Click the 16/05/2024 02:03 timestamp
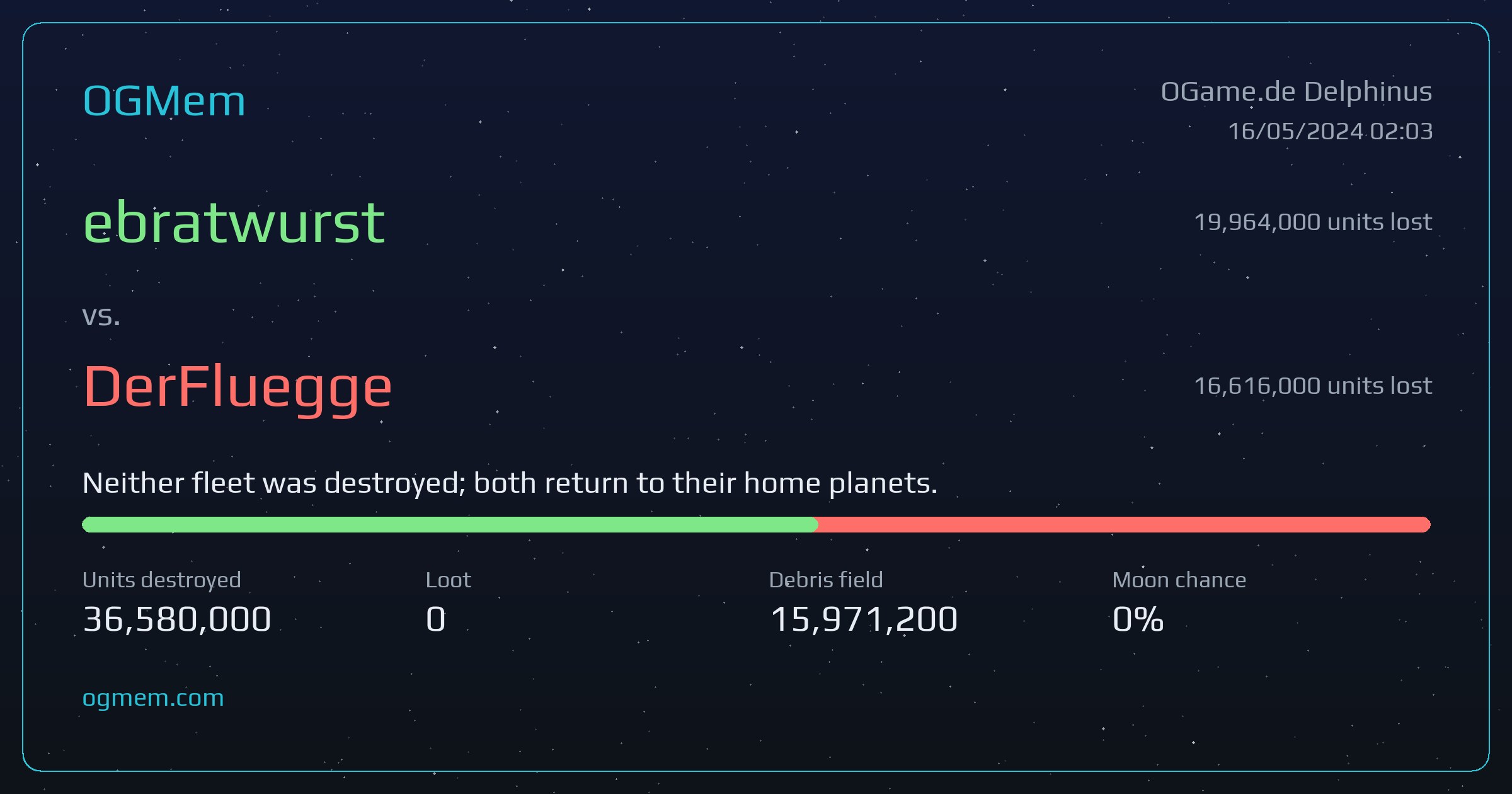1512x794 pixels. click(x=1330, y=131)
